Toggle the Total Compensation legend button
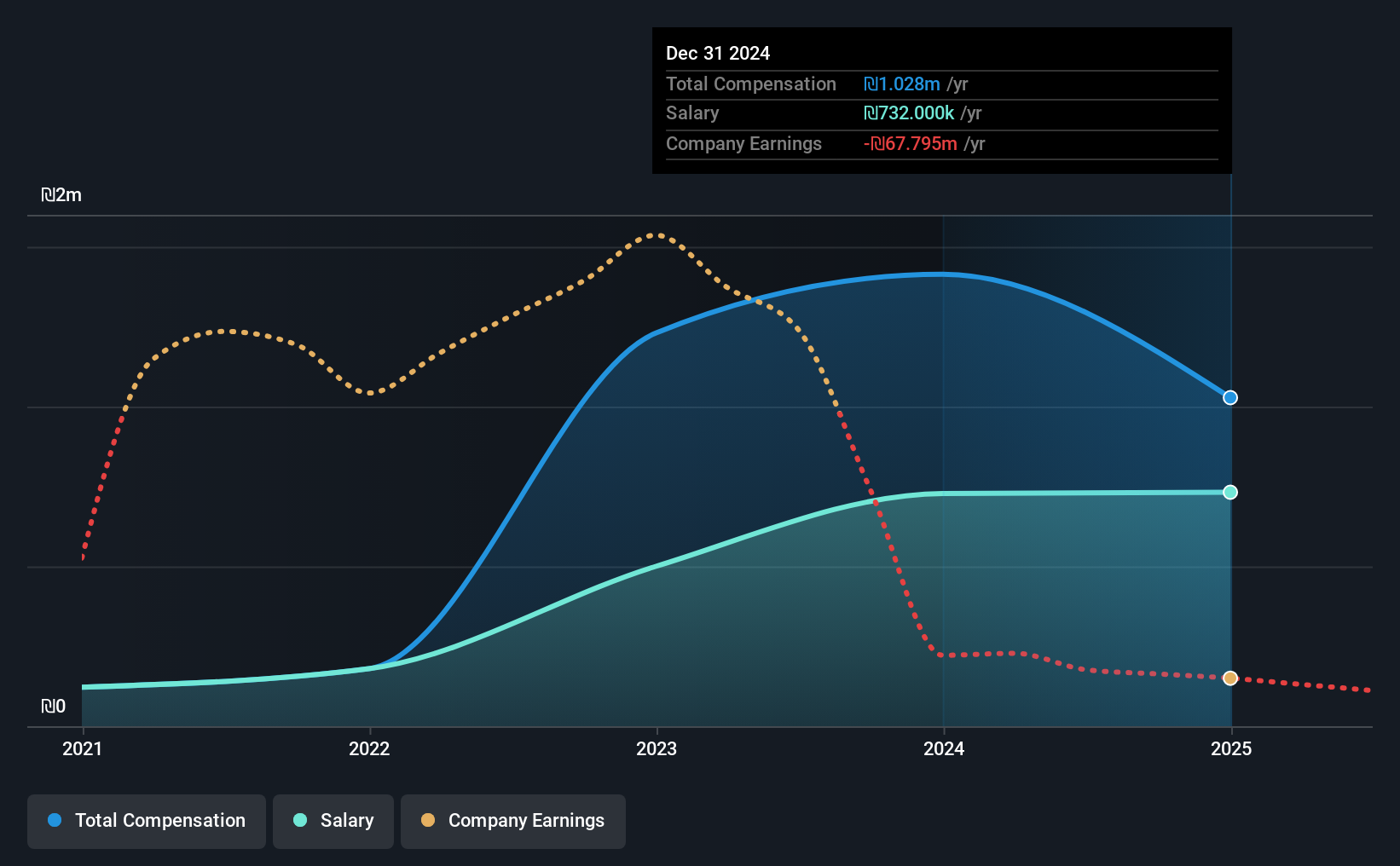The height and width of the screenshot is (866, 1400). coord(147,821)
